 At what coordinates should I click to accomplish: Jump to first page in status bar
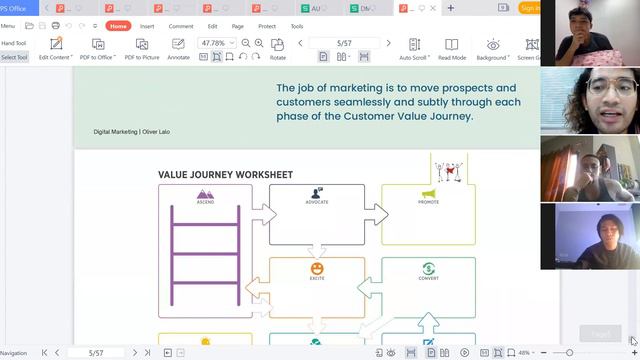coord(44,353)
